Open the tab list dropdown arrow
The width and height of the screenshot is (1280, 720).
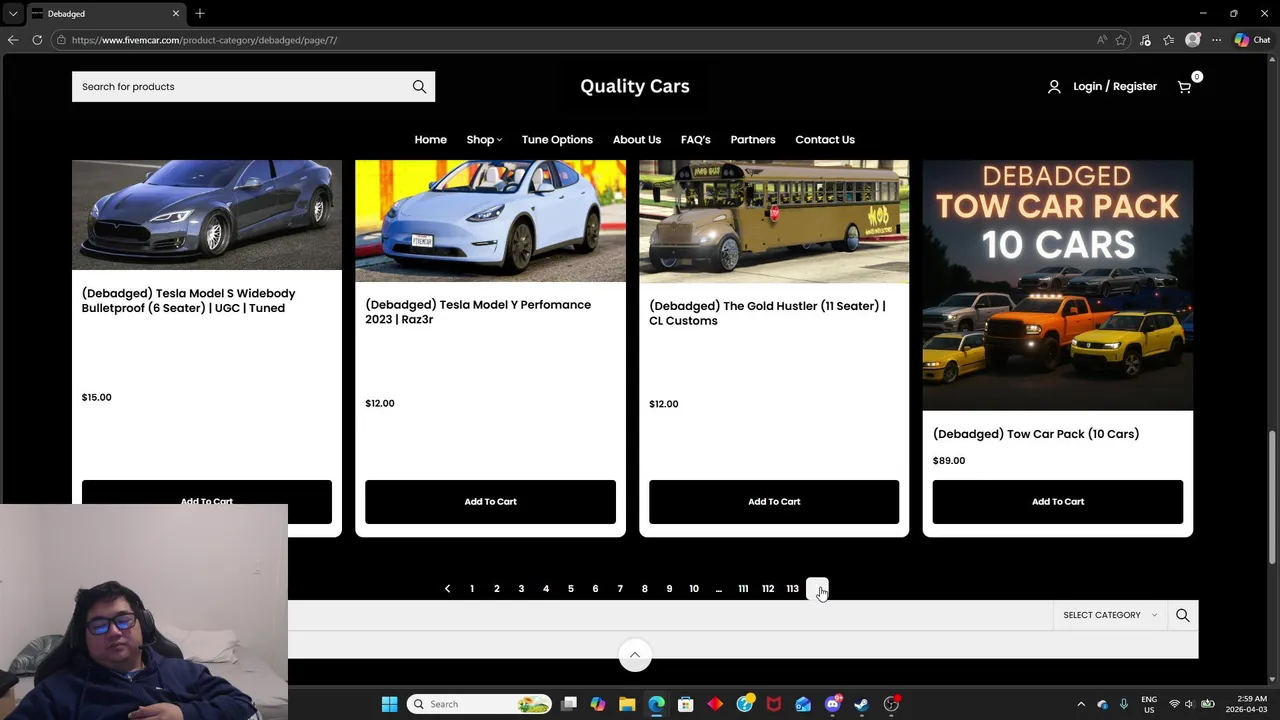(13, 13)
